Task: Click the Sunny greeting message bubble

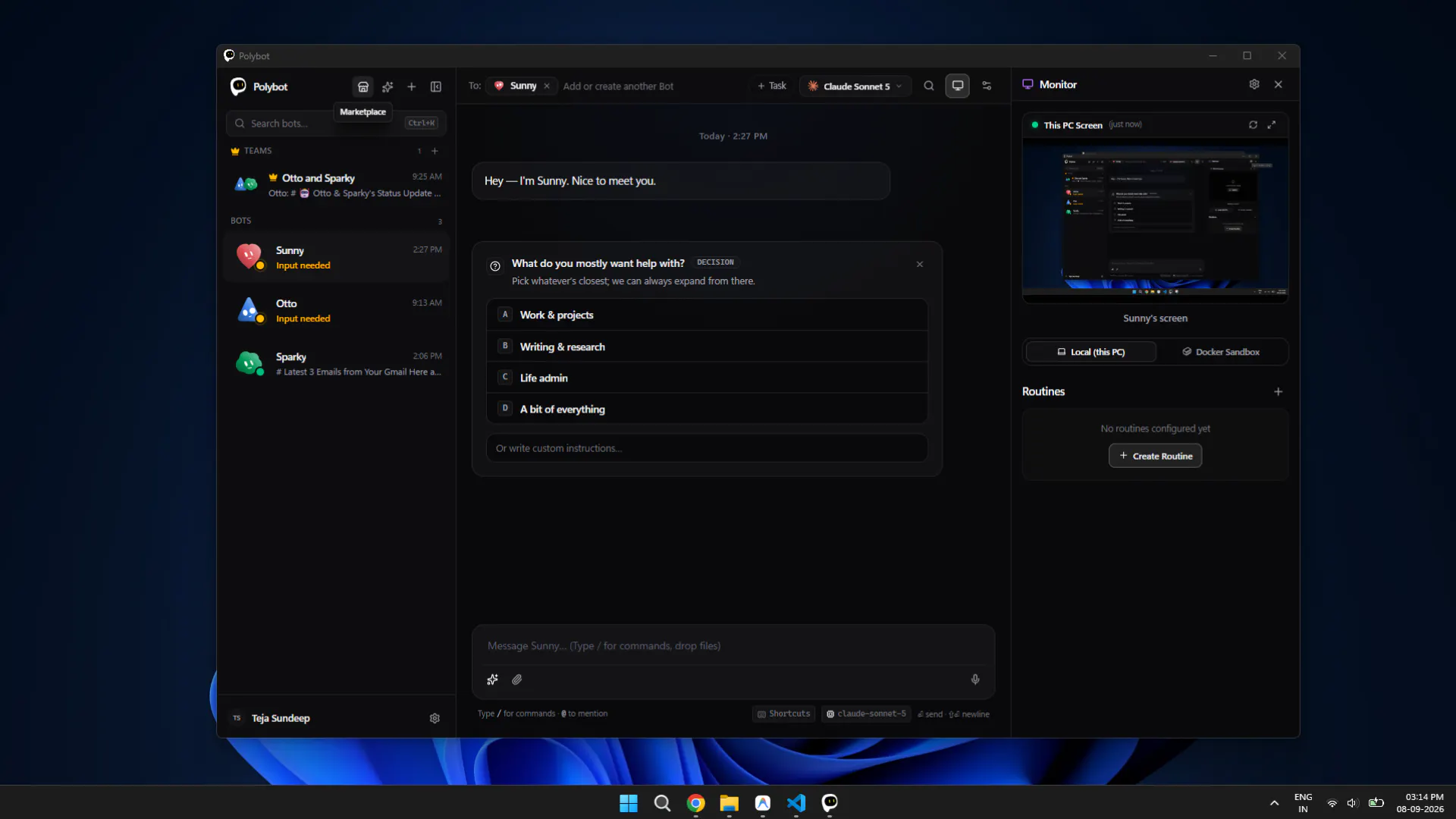Action: 680,181
